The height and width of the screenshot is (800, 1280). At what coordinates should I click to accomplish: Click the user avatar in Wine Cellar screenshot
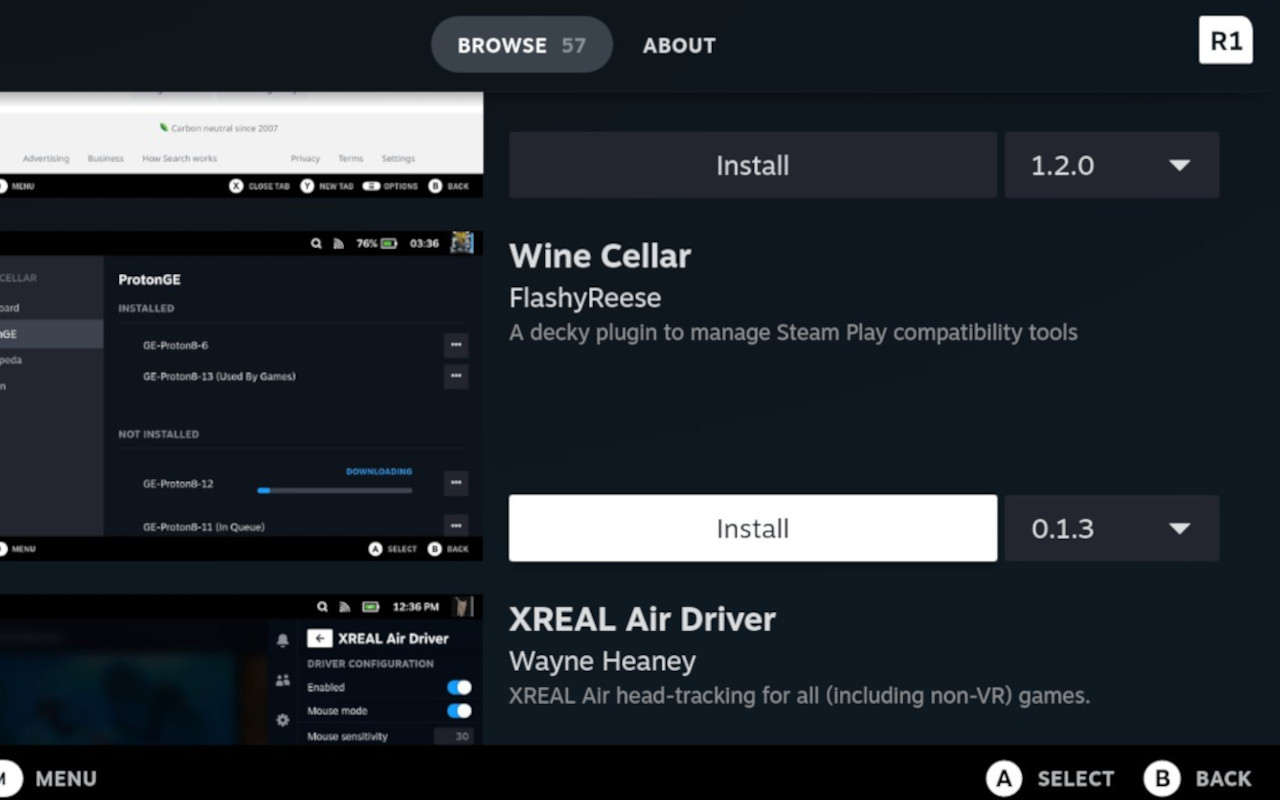[x=461, y=243]
